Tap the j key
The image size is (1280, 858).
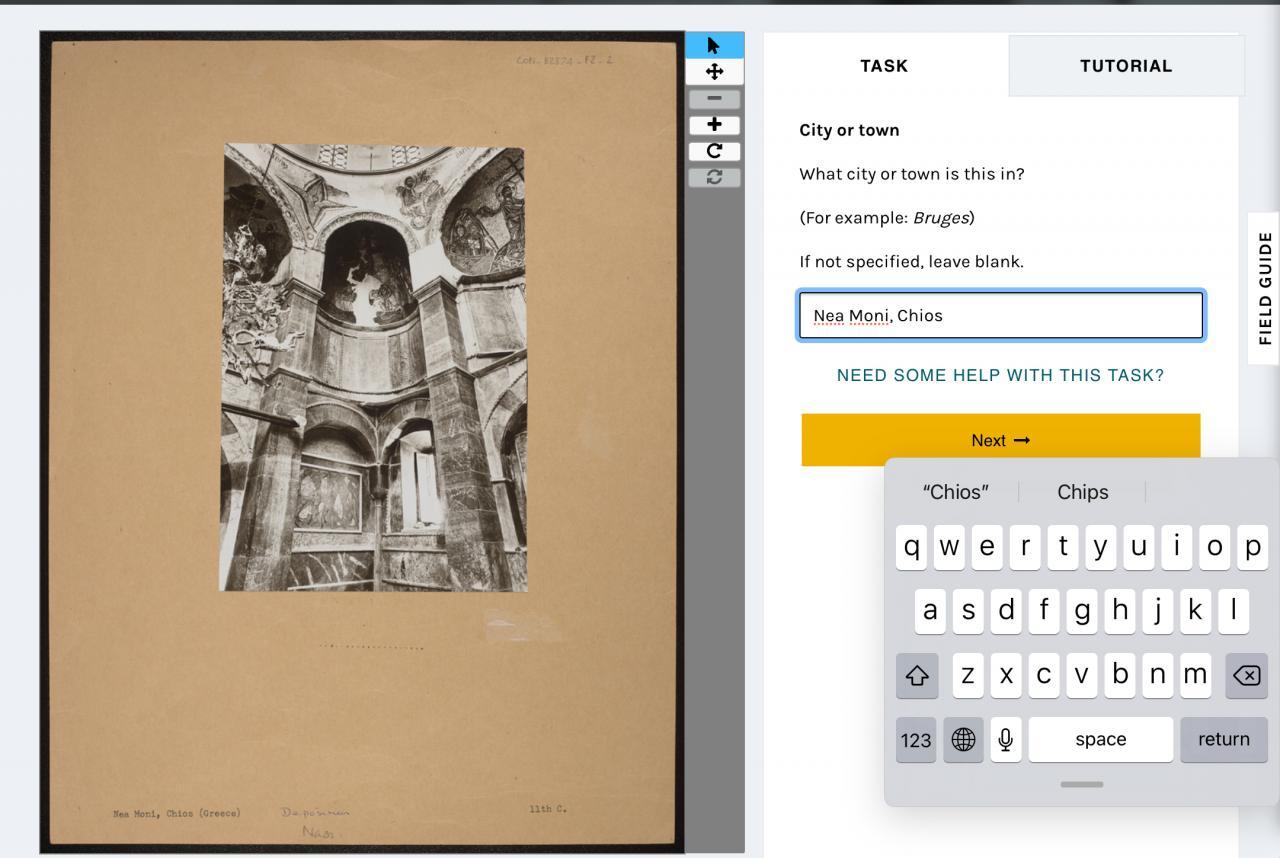click(1158, 610)
